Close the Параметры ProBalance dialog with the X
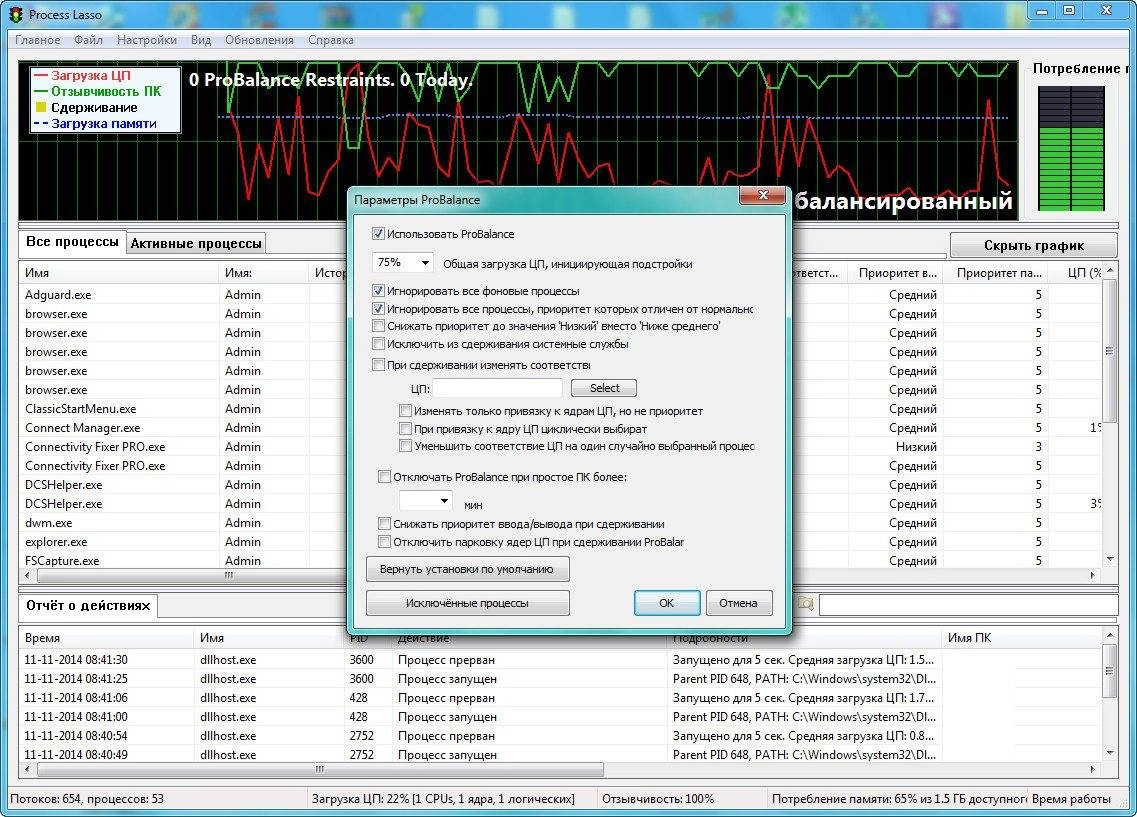The width and height of the screenshot is (1137, 817). [x=762, y=195]
